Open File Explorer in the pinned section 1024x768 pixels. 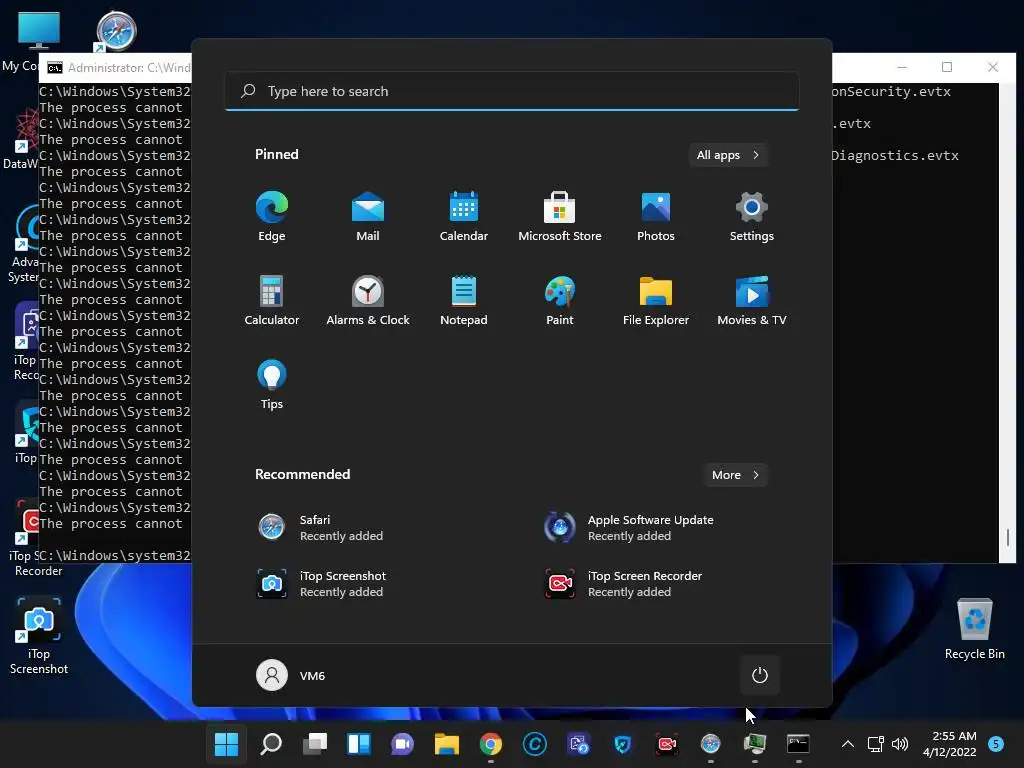pyautogui.click(x=656, y=300)
